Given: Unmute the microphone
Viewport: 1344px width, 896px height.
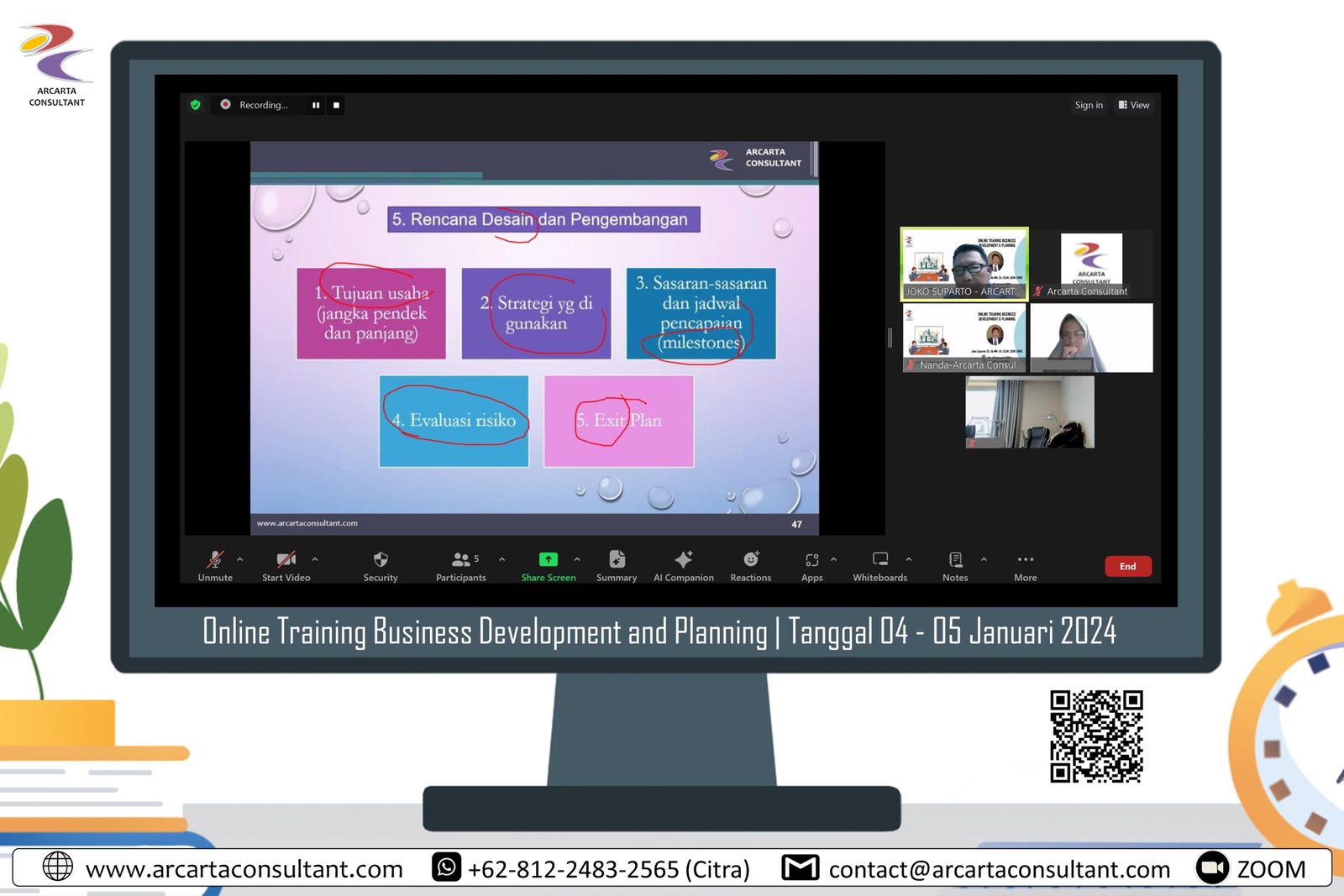Looking at the screenshot, I should pos(215,560).
